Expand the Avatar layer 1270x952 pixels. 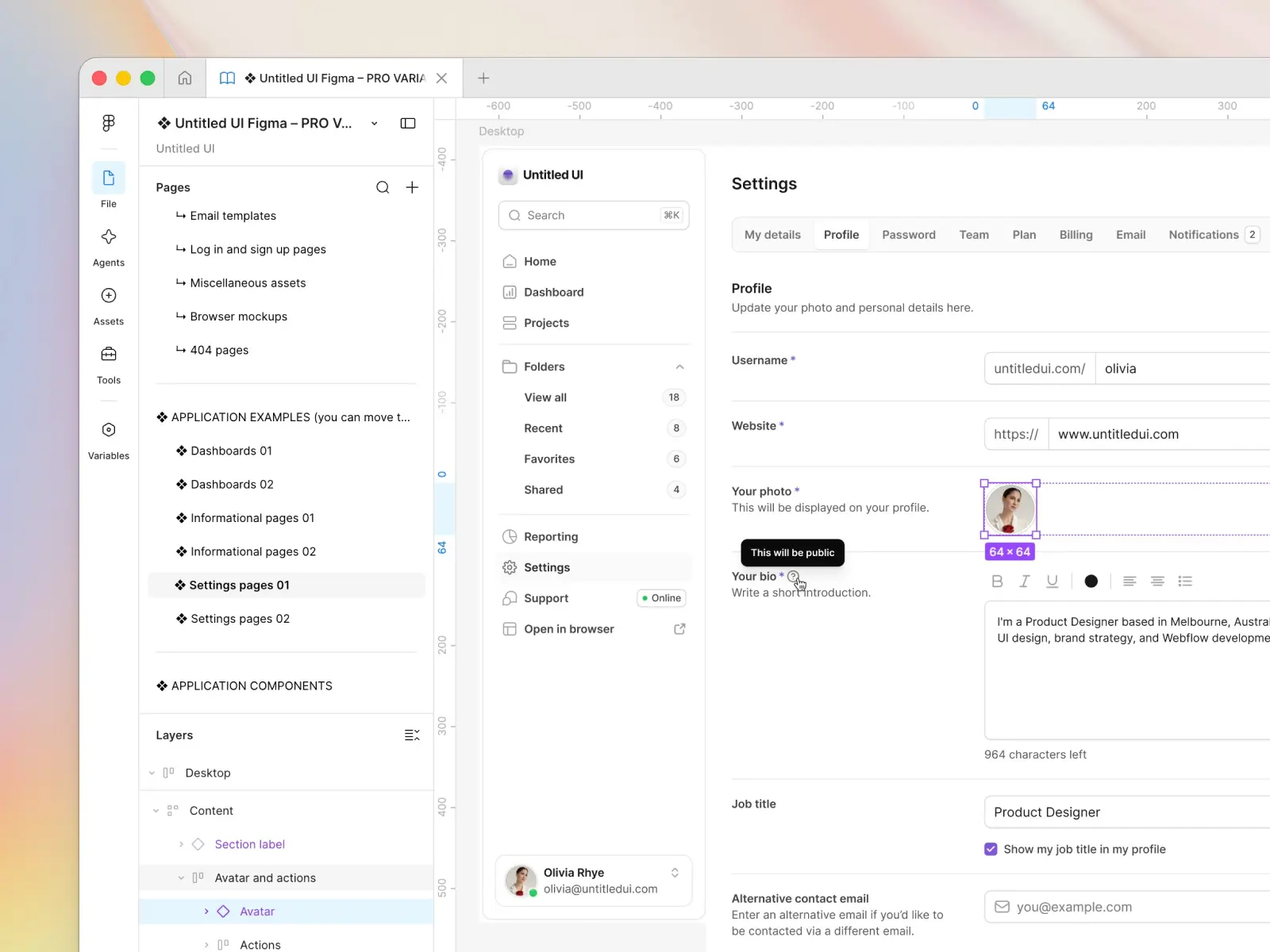(x=206, y=912)
